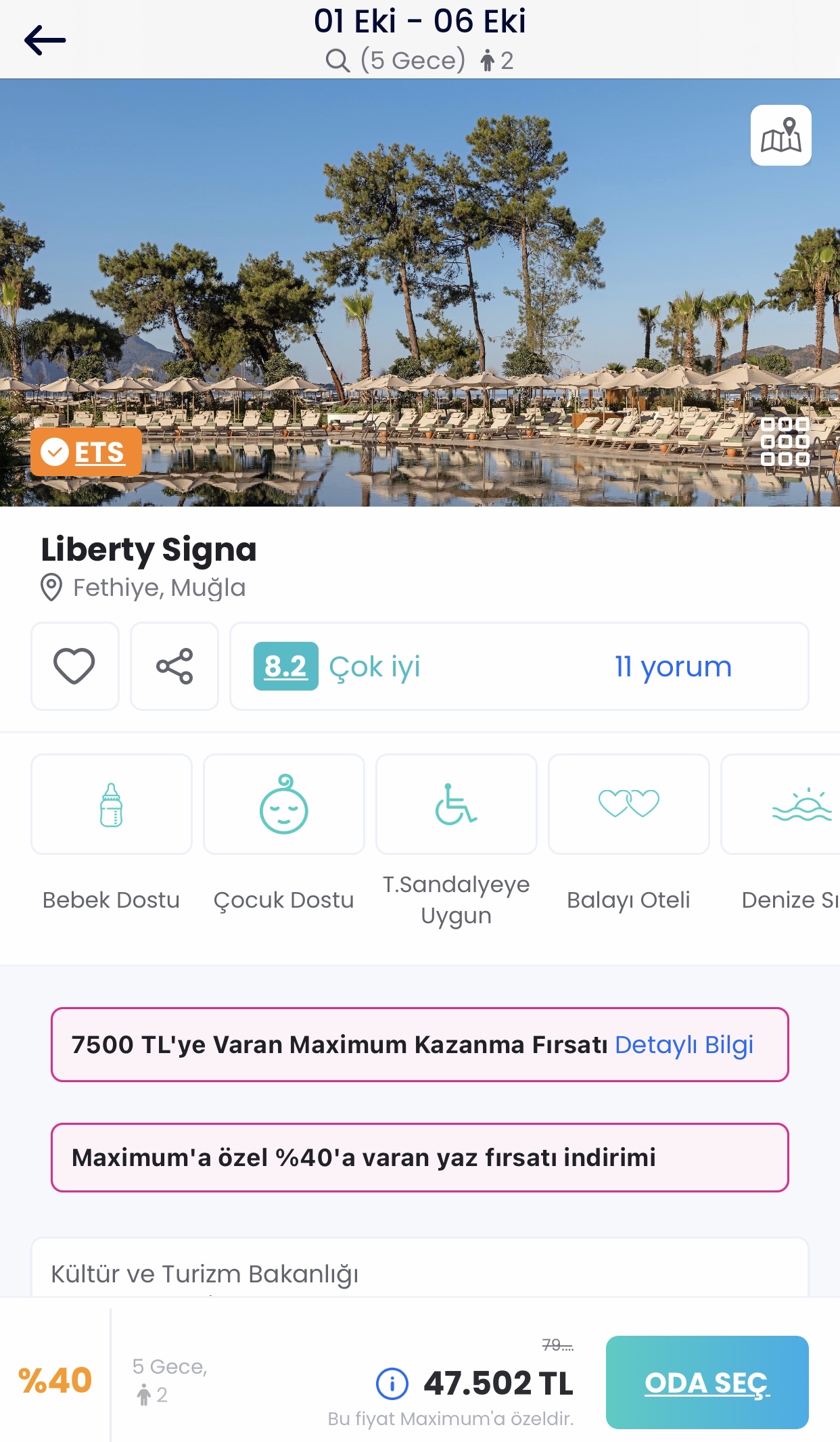The image size is (840, 1442).
Task: Tap ODA SEÇ button
Action: [x=707, y=1382]
